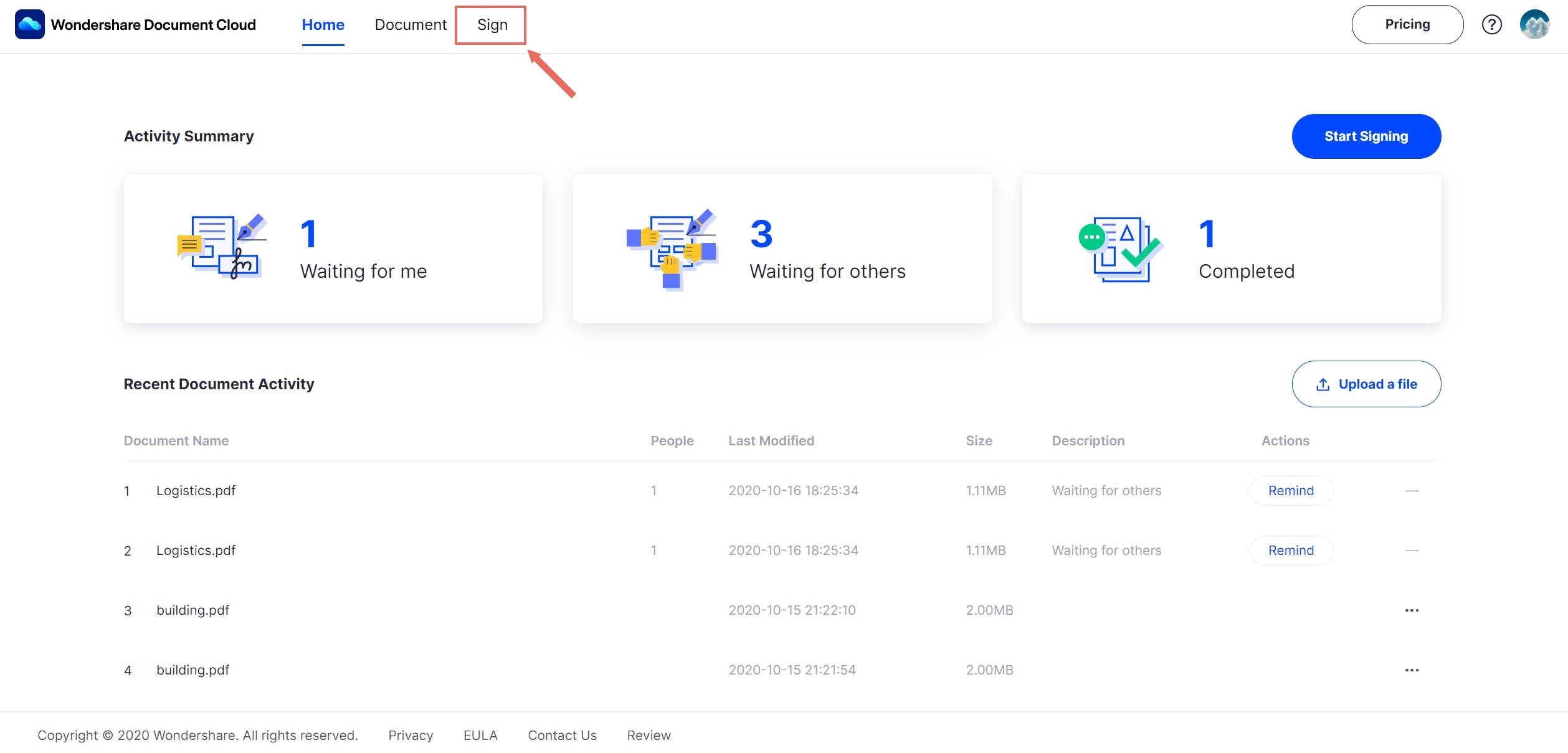
Task: Open the EULA footer link
Action: pos(480,736)
